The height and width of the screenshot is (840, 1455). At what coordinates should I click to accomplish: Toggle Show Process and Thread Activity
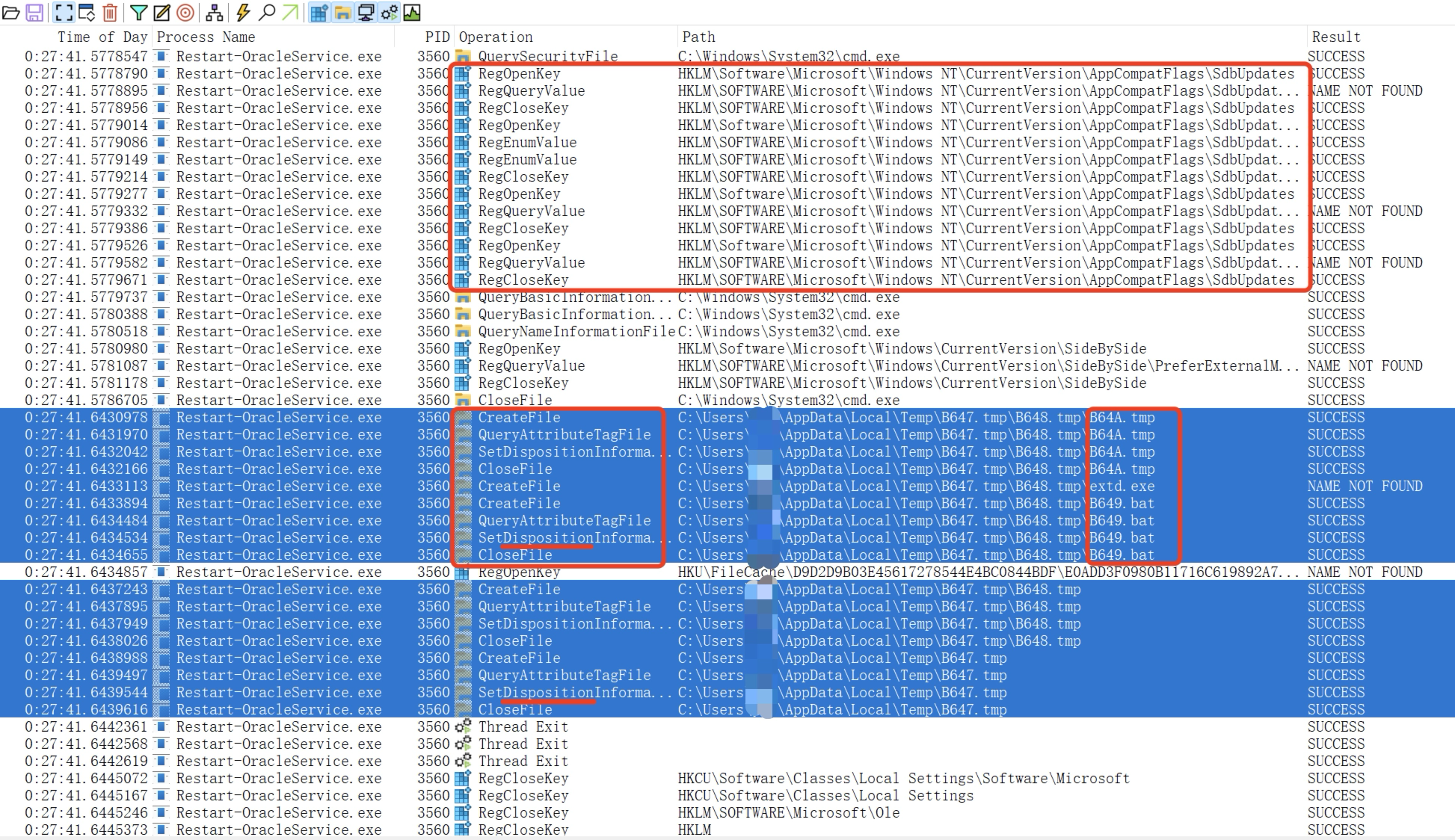389,12
